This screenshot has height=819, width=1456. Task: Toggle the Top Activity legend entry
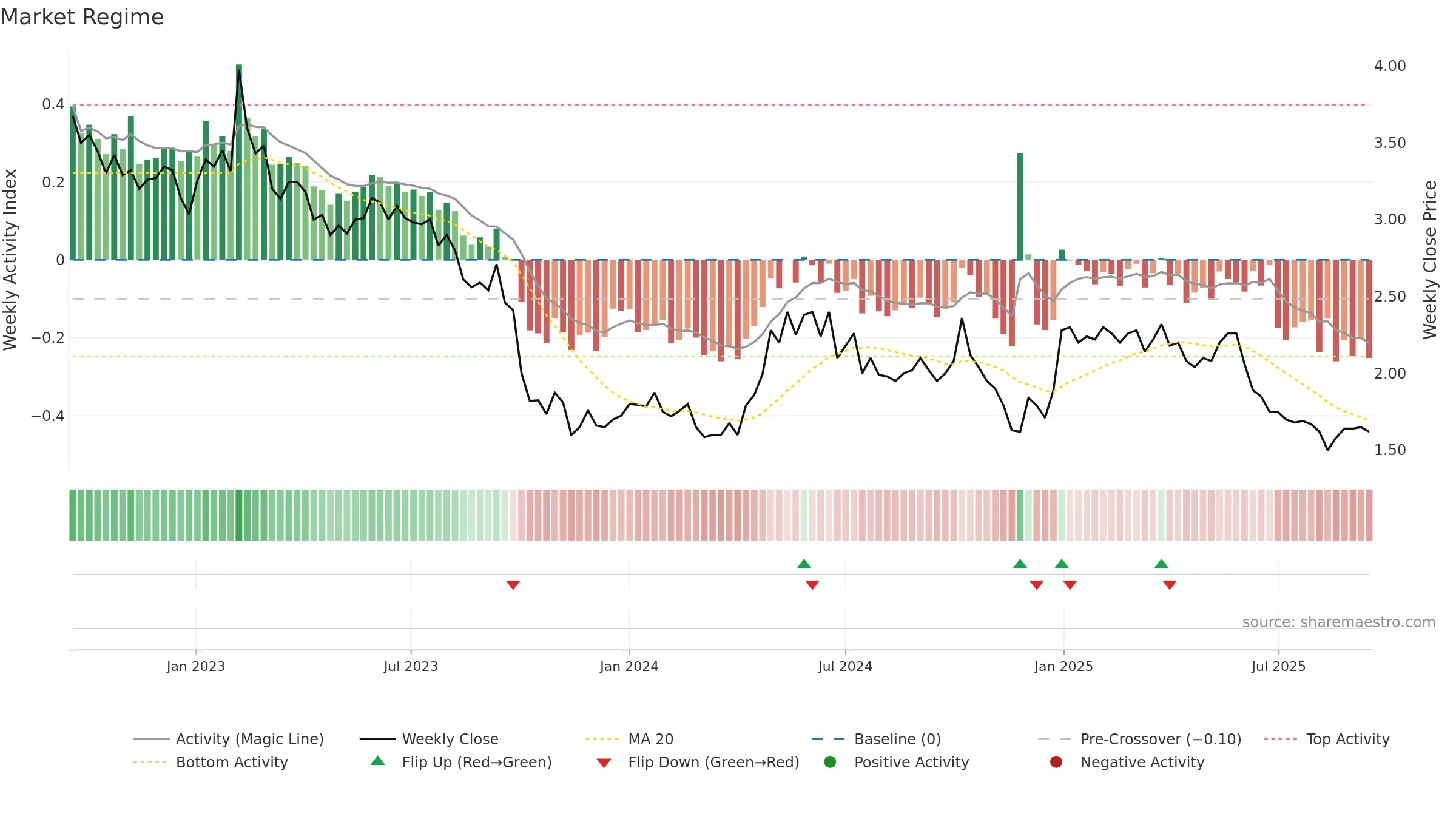[x=1327, y=739]
